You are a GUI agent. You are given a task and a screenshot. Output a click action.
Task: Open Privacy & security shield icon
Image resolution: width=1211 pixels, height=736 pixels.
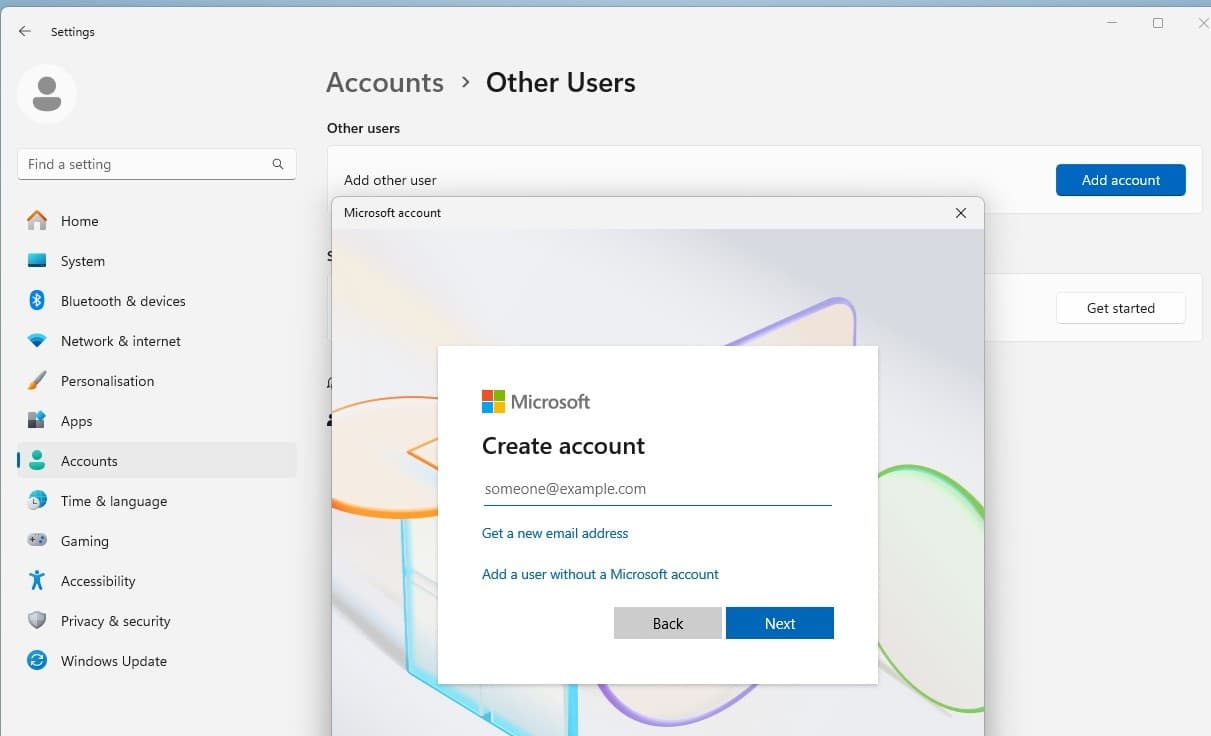pos(37,621)
